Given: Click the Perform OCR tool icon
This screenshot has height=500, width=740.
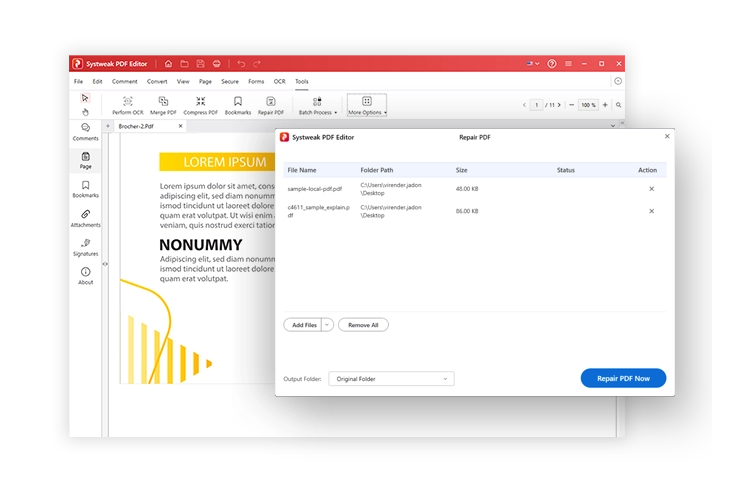Looking at the screenshot, I should (127, 102).
